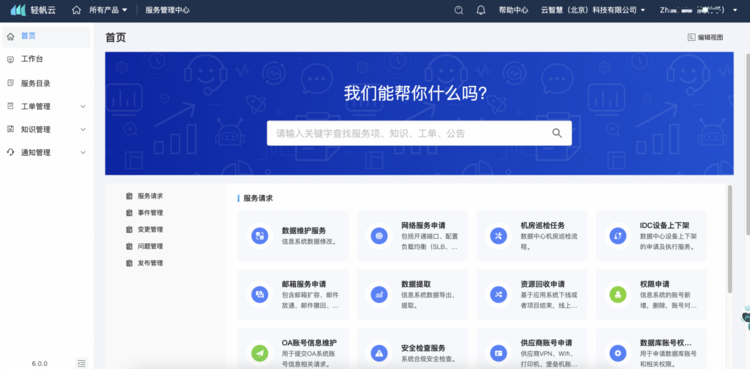Open company selector 云智慧（北京）科技有限公司
750x369 pixels.
tap(593, 10)
